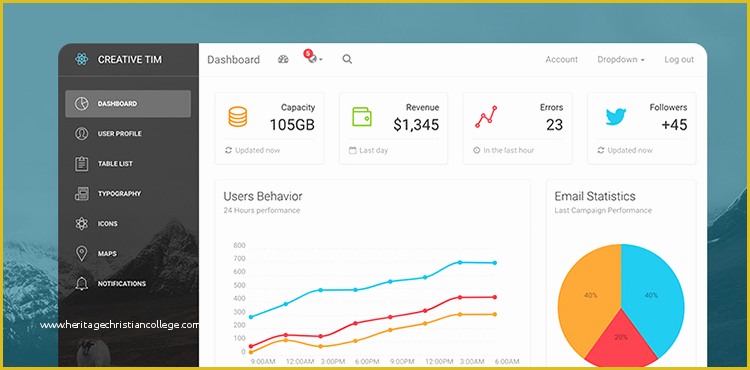
Task: Click the orange line's last data point
Action: click(495, 315)
